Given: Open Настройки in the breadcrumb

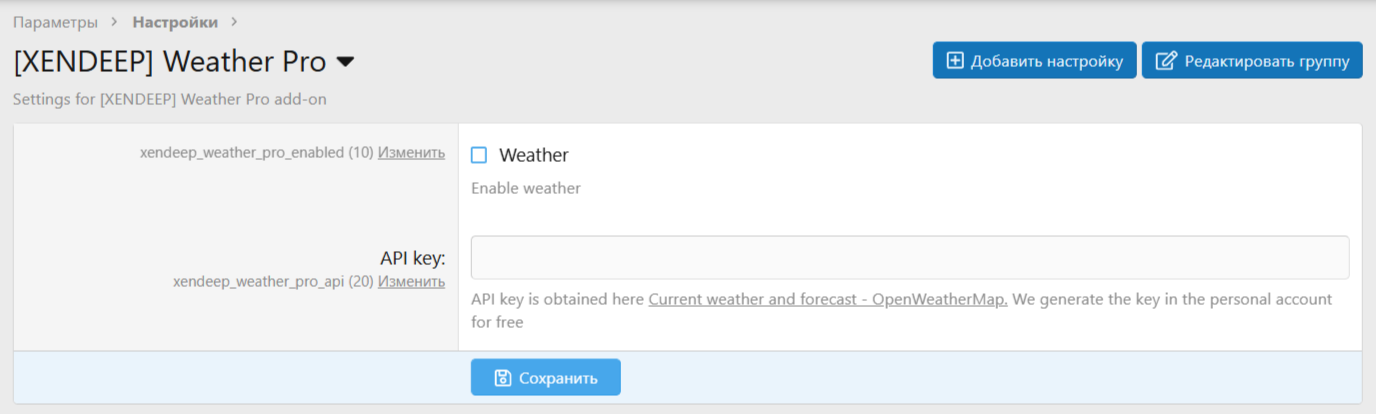Looking at the screenshot, I should 175,22.
